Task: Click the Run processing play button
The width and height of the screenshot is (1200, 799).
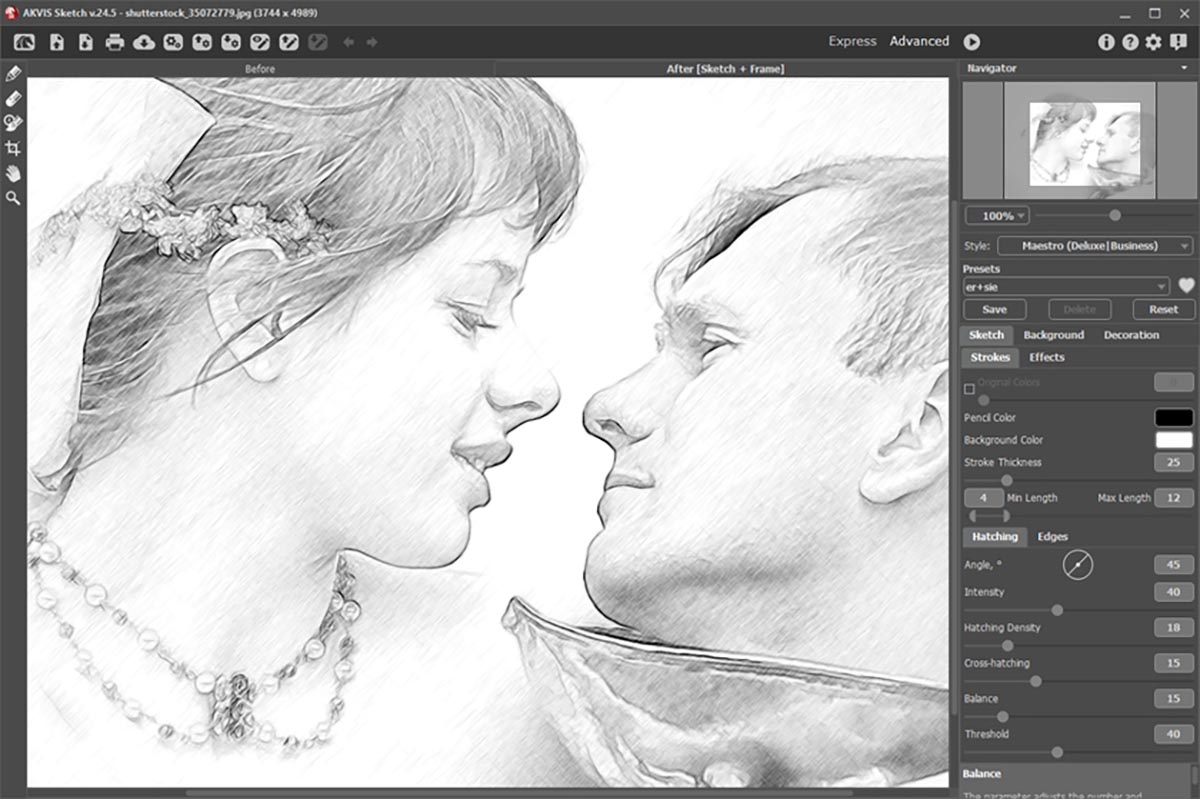Action: coord(971,42)
